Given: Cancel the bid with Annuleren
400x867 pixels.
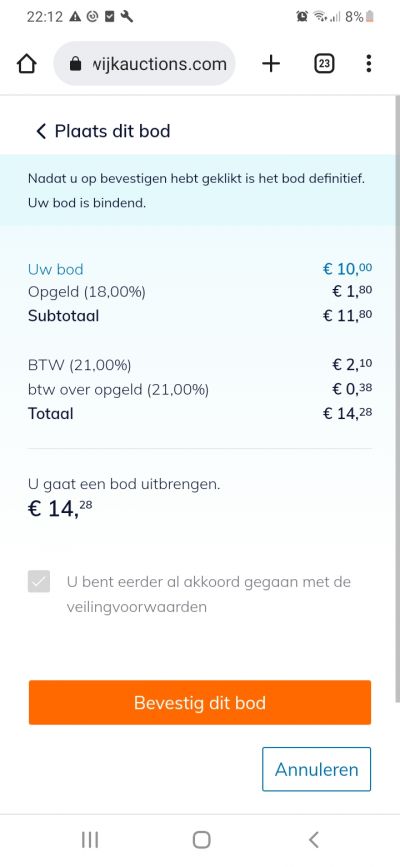Looking at the screenshot, I should tap(316, 769).
